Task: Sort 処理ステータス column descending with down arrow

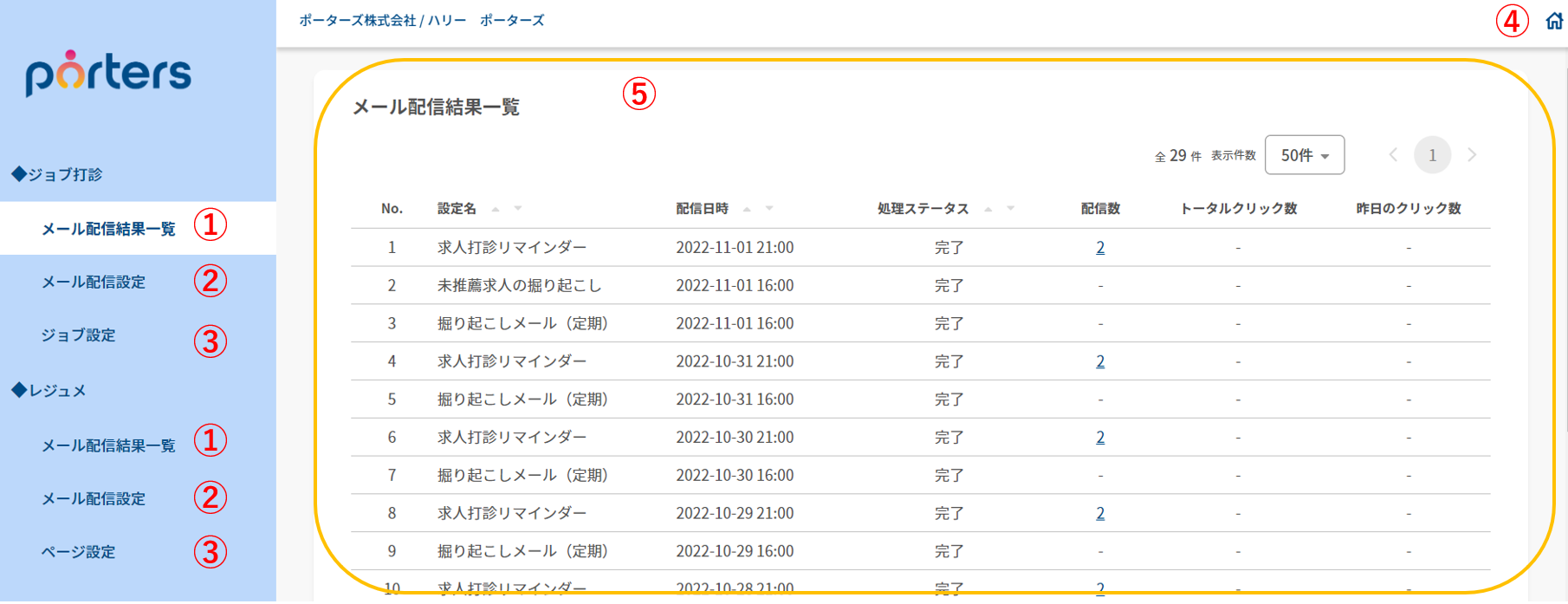Action: pyautogui.click(x=1010, y=209)
